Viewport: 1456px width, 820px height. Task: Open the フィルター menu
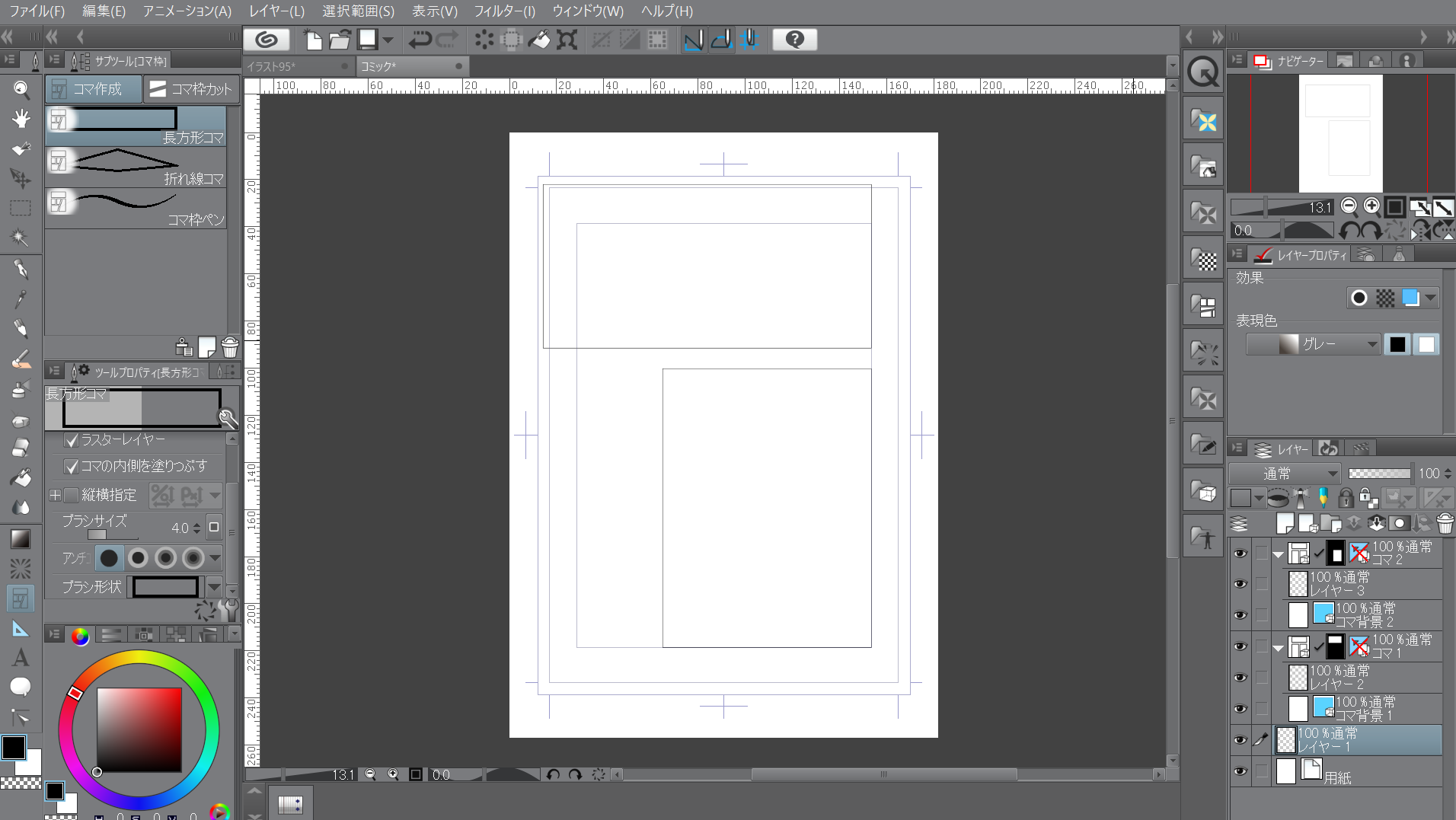point(504,11)
